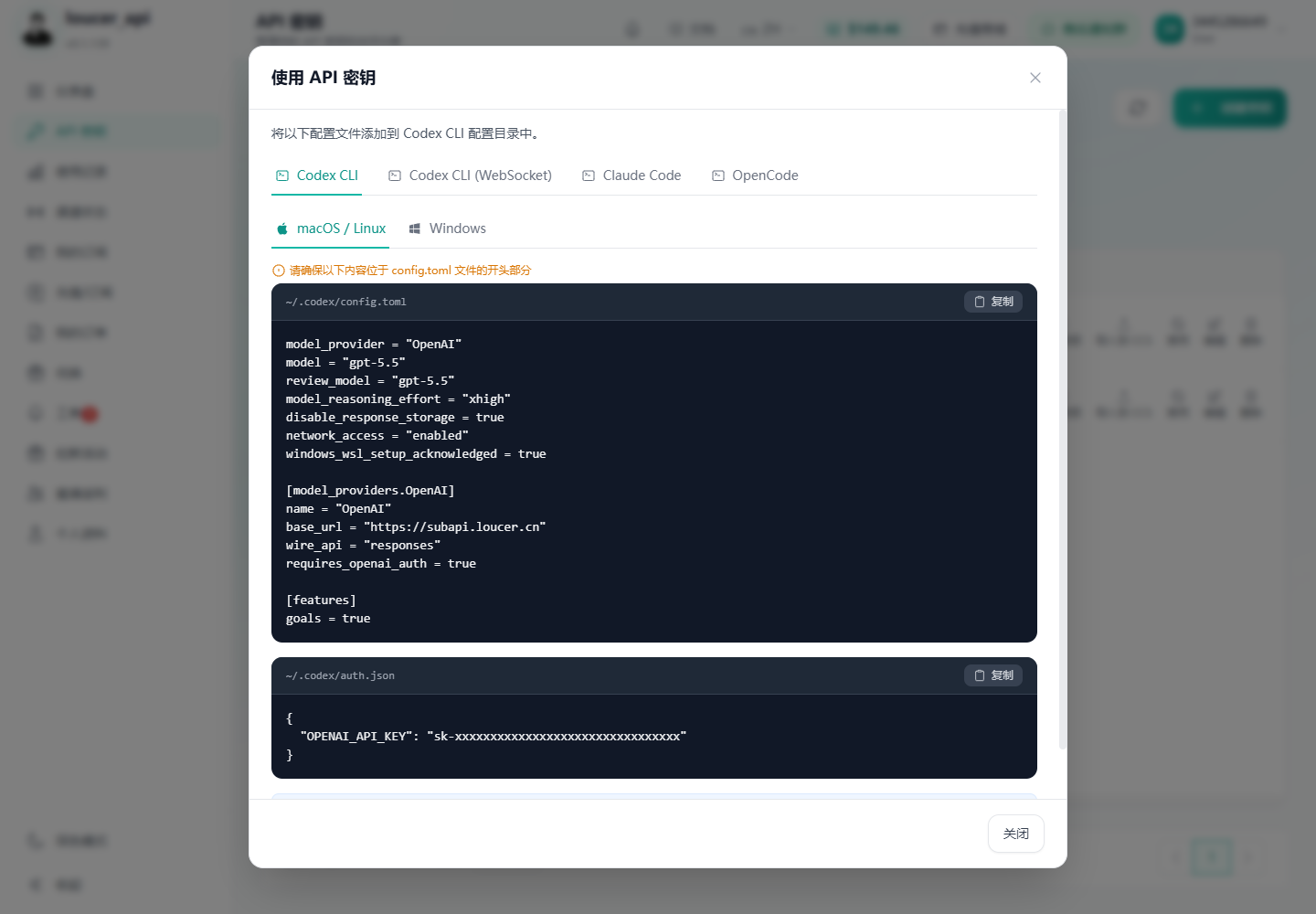Copy the config.toml contents with its clipboard button
Viewport: 1316px width, 914px height.
tap(993, 302)
